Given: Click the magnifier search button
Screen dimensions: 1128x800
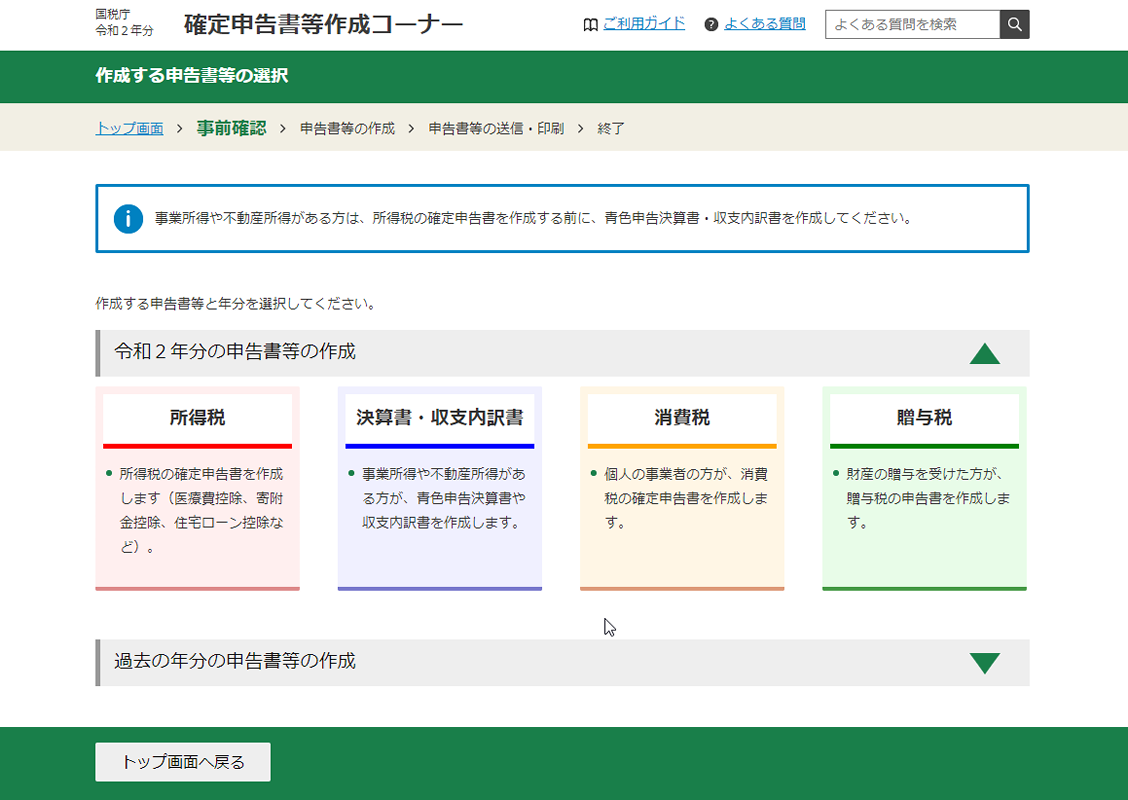Looking at the screenshot, I should [x=1014, y=25].
